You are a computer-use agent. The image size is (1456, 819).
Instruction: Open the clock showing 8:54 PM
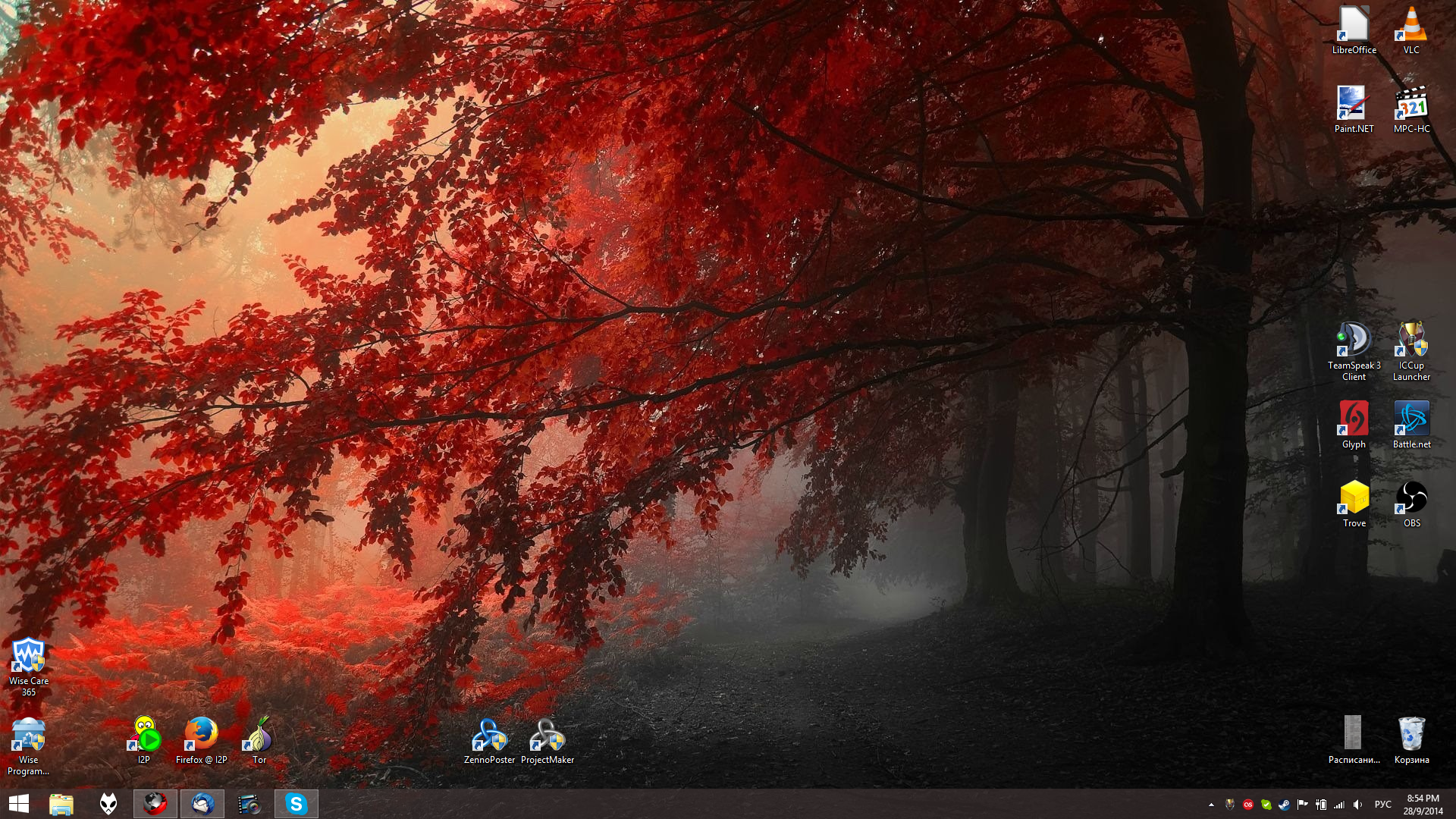coord(1423,805)
